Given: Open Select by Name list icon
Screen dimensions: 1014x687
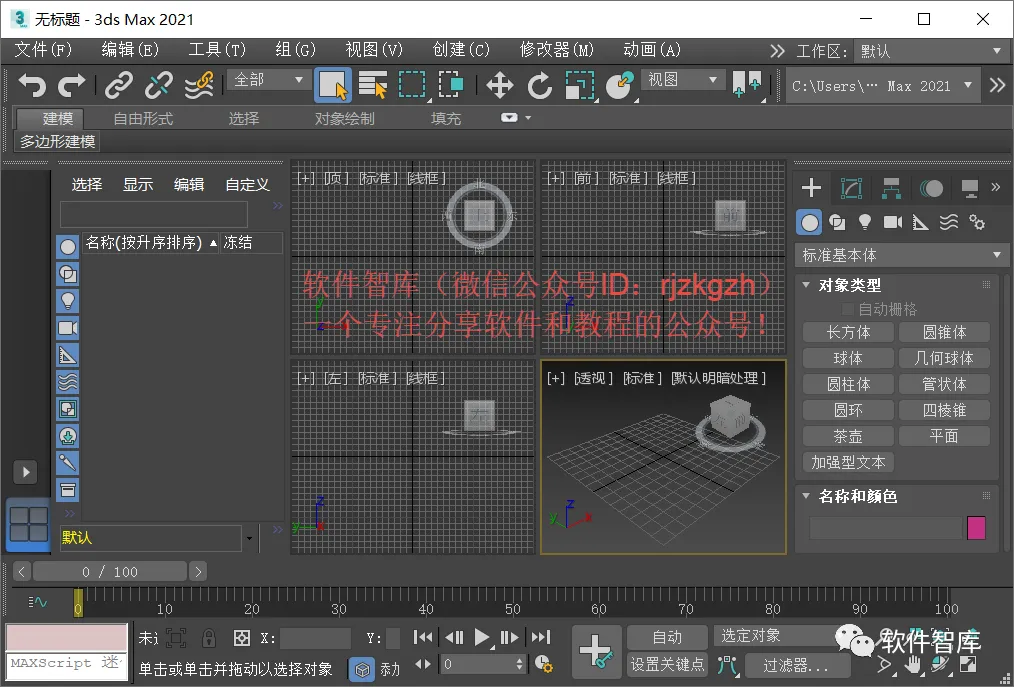Looking at the screenshot, I should coord(372,85).
